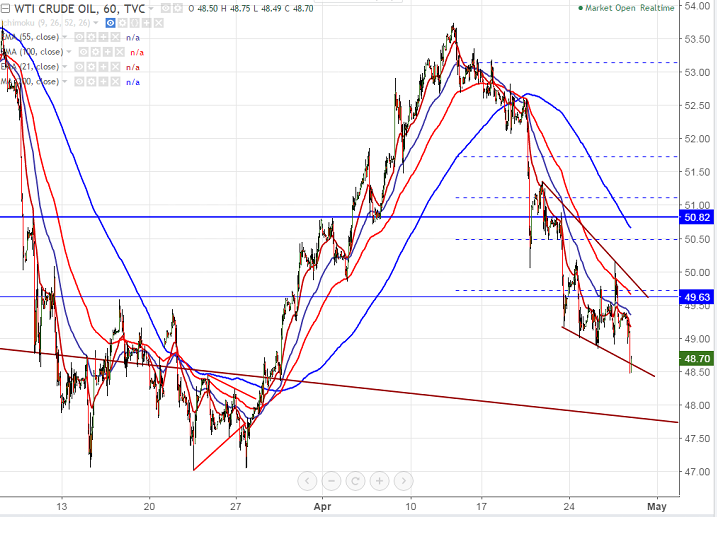Click the MA (200, close) plus icon

click(103, 82)
